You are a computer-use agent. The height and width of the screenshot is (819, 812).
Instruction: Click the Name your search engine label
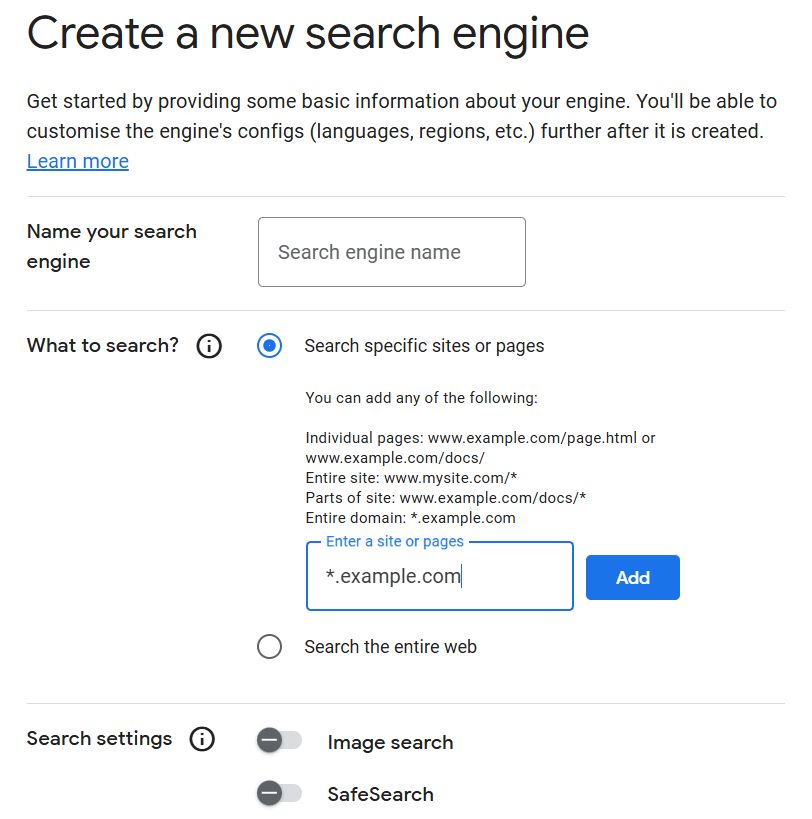[x=111, y=246]
